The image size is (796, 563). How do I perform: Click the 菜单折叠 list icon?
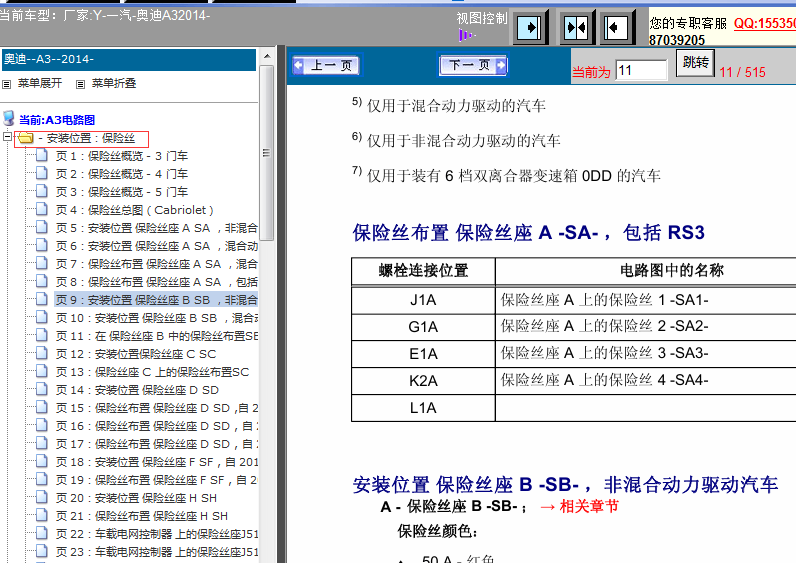pyautogui.click(x=80, y=84)
